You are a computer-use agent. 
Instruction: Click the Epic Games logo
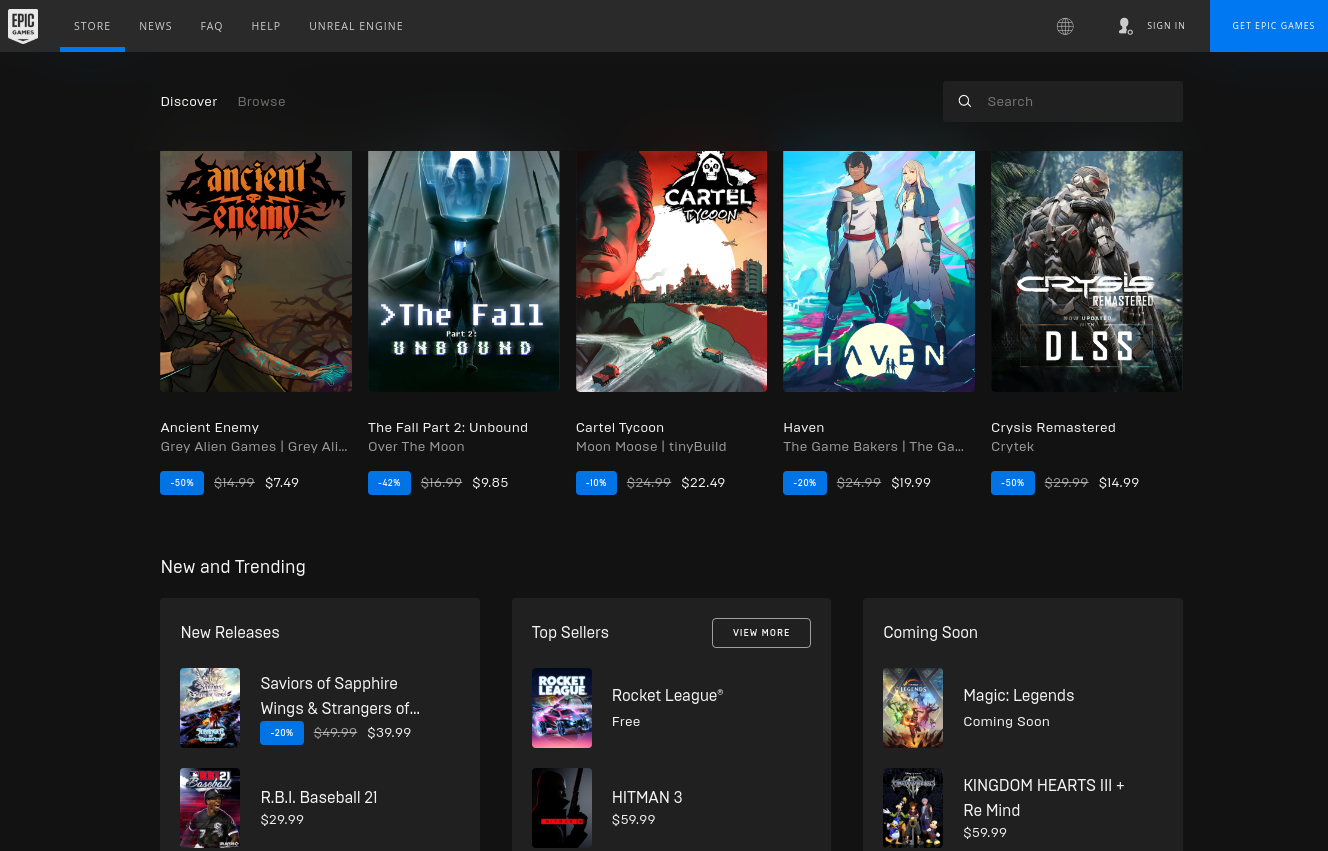[x=23, y=26]
